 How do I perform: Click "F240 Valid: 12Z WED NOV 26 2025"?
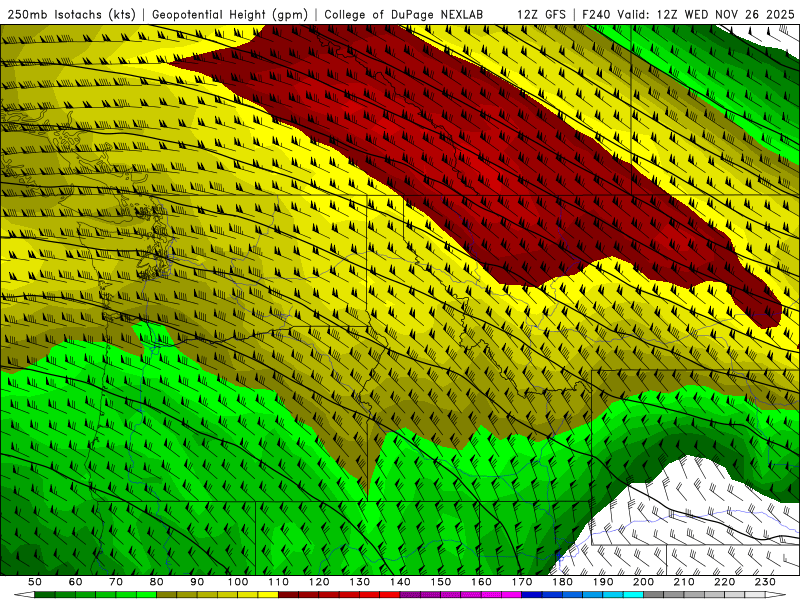(x=688, y=14)
